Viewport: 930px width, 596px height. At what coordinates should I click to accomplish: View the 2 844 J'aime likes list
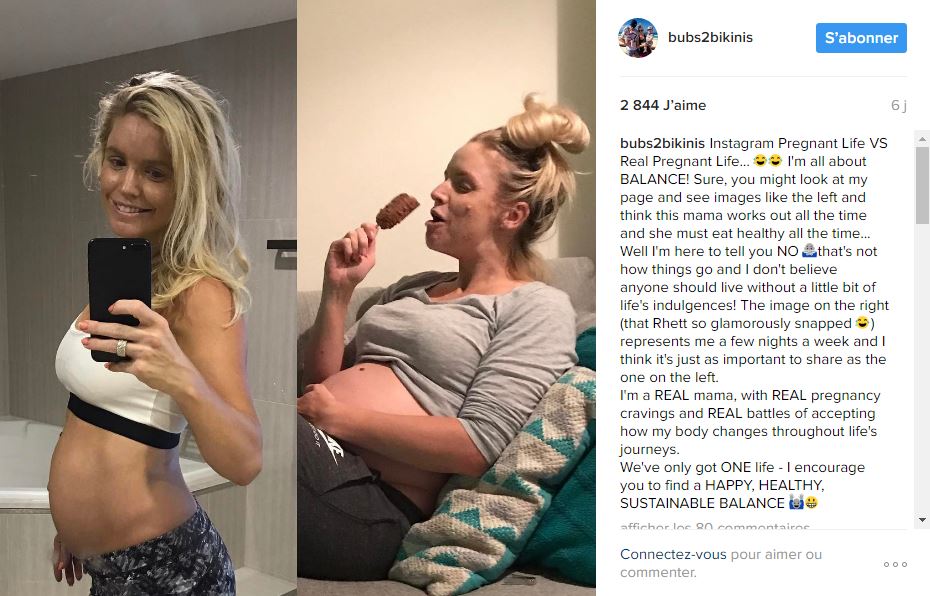(x=663, y=105)
